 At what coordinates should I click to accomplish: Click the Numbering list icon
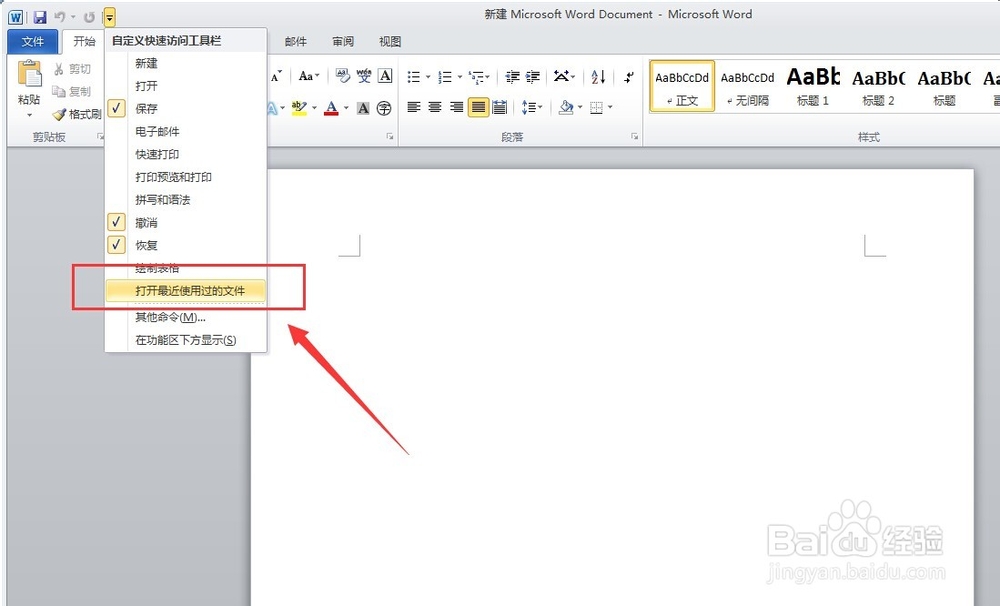coord(445,77)
